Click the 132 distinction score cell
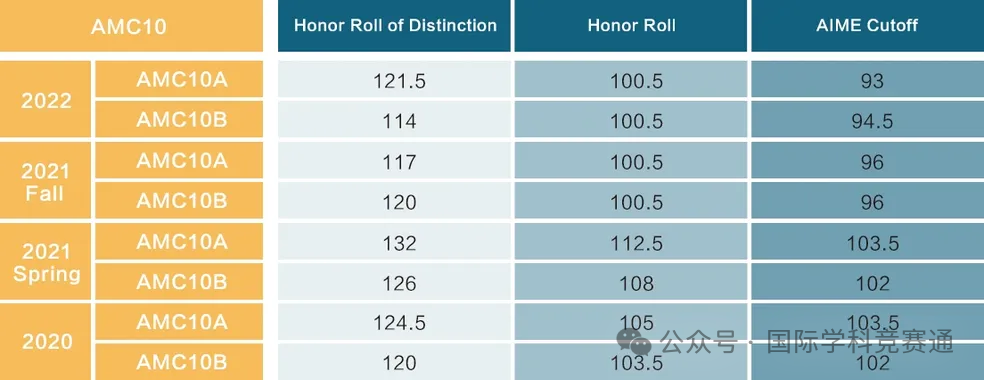The image size is (984, 380). click(395, 241)
